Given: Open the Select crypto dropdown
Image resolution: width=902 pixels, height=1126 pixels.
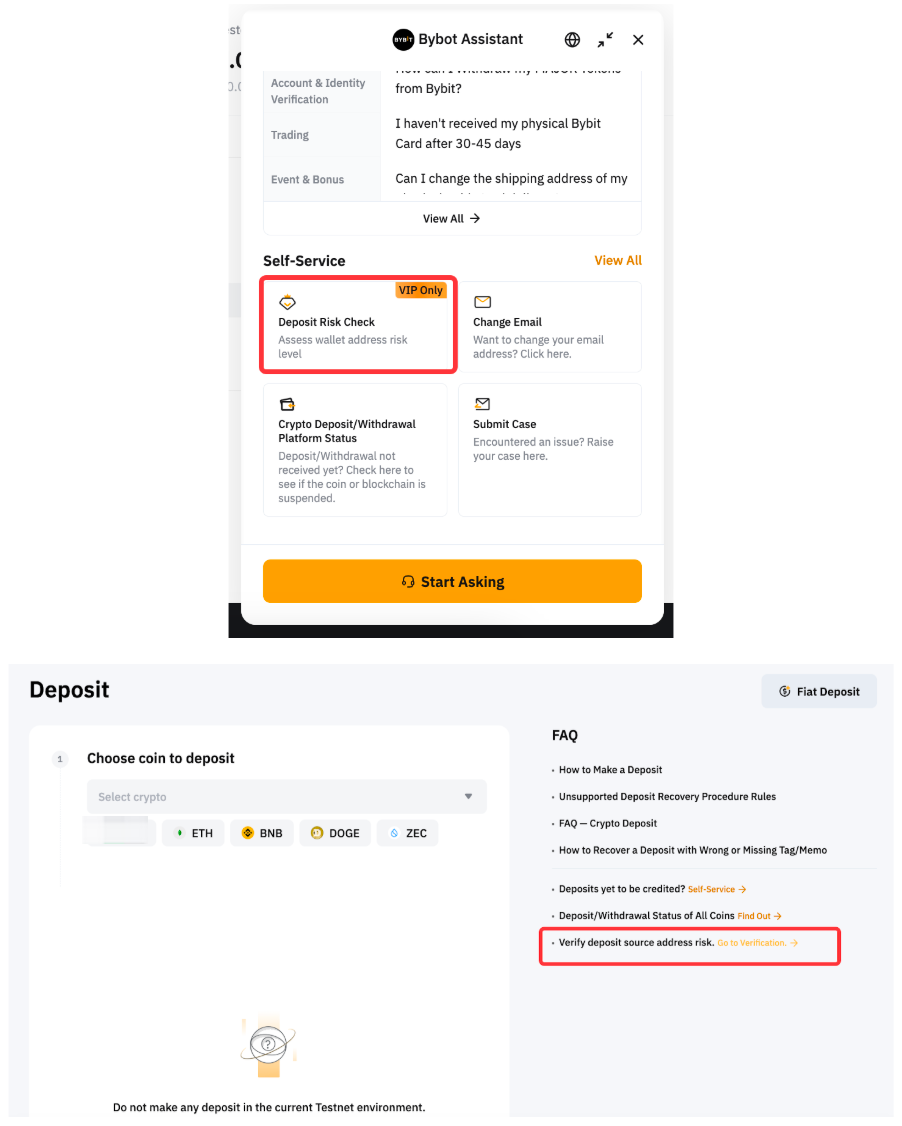Looking at the screenshot, I should (286, 797).
